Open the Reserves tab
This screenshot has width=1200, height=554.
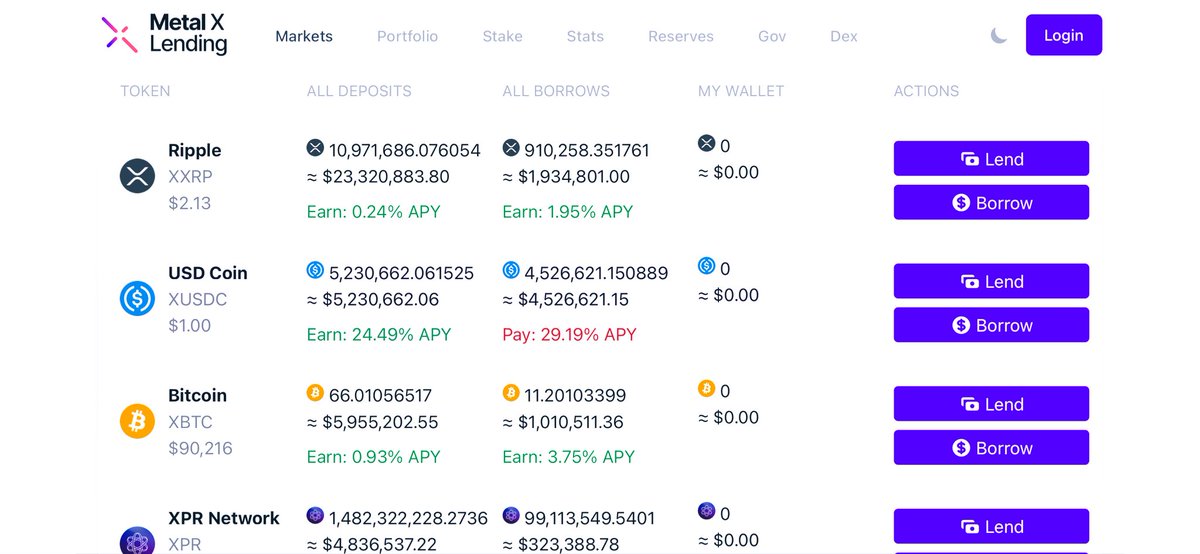(681, 36)
